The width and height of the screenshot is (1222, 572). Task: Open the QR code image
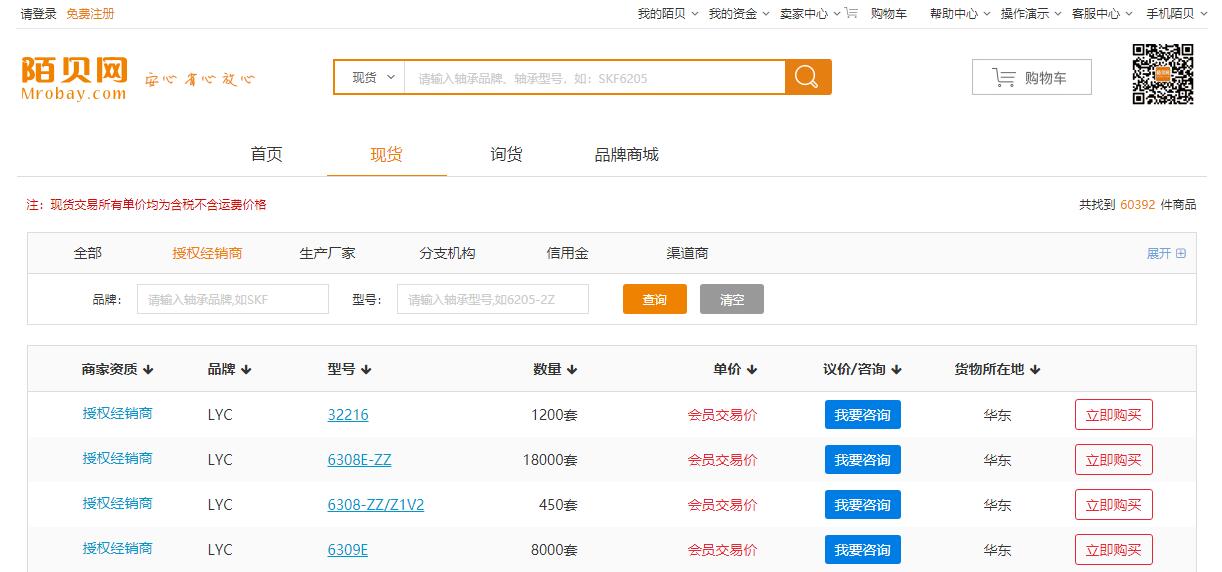[x=1162, y=75]
